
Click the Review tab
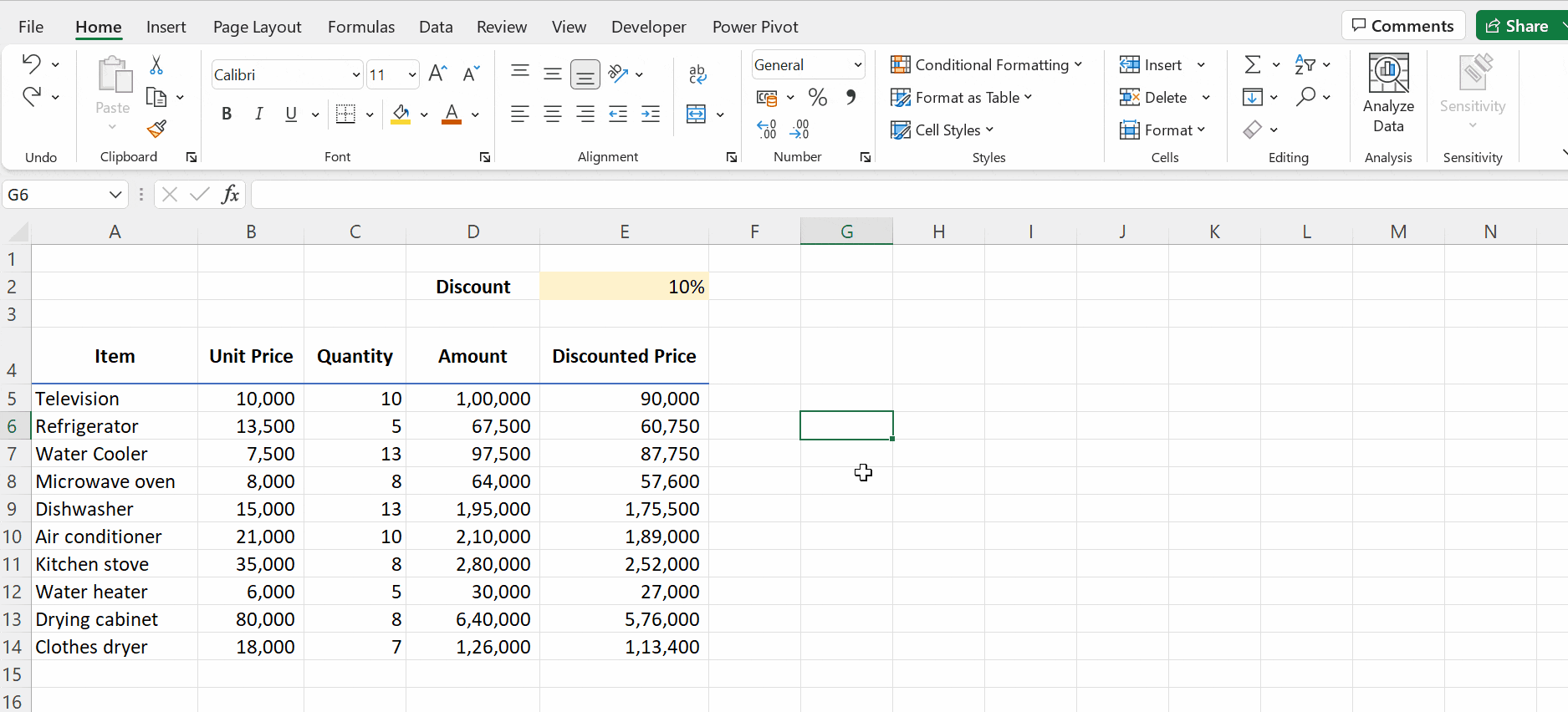click(502, 27)
